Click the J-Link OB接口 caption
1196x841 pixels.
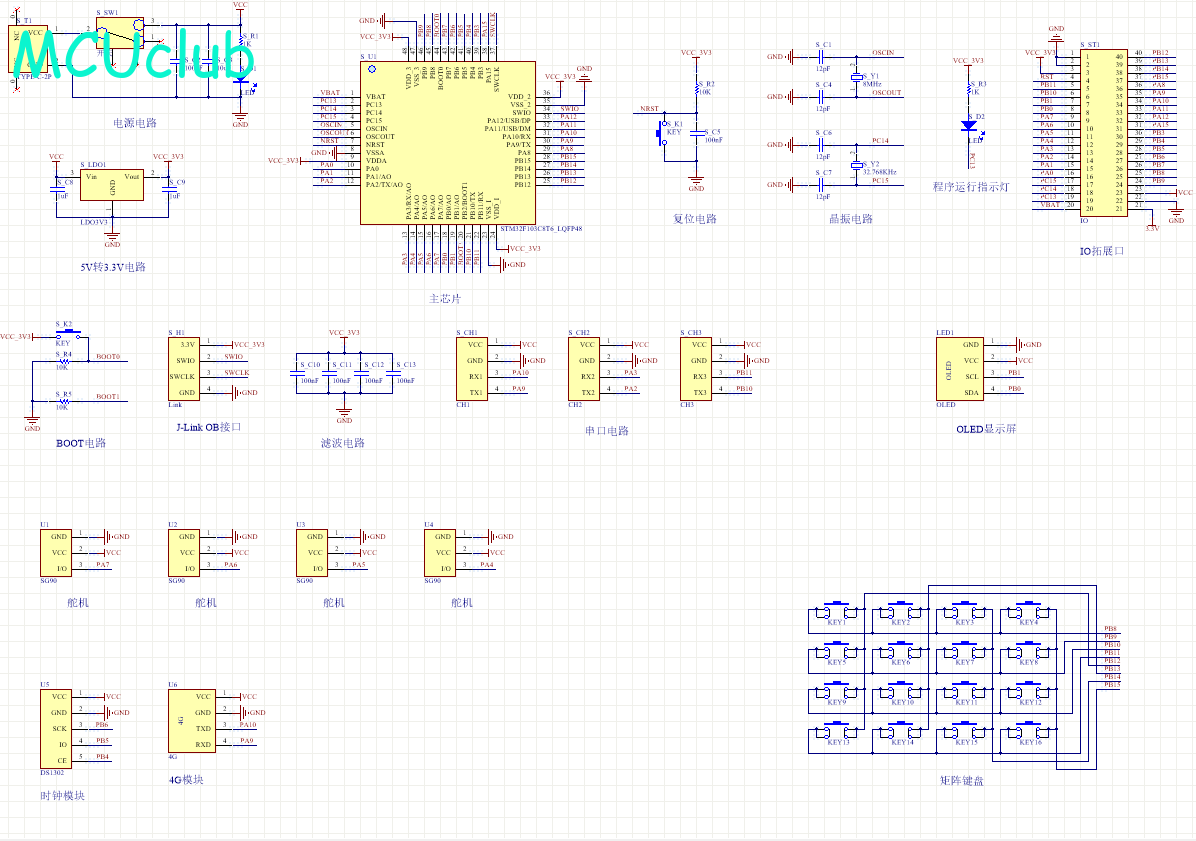click(x=209, y=427)
